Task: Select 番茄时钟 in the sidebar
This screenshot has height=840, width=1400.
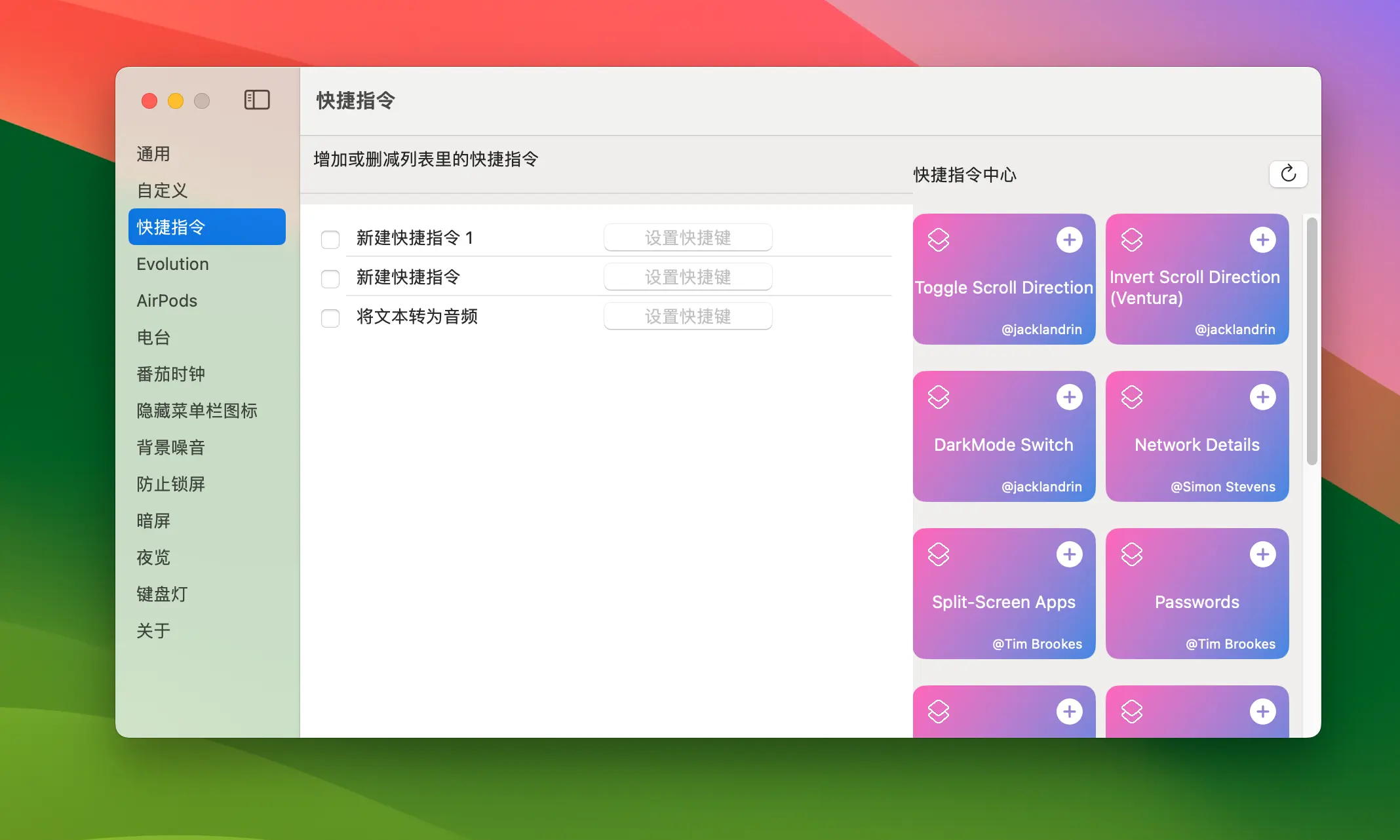Action: pos(170,374)
